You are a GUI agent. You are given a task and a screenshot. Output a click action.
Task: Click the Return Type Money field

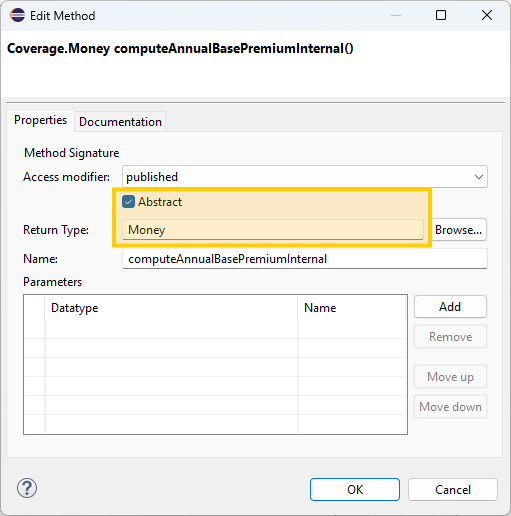click(273, 230)
